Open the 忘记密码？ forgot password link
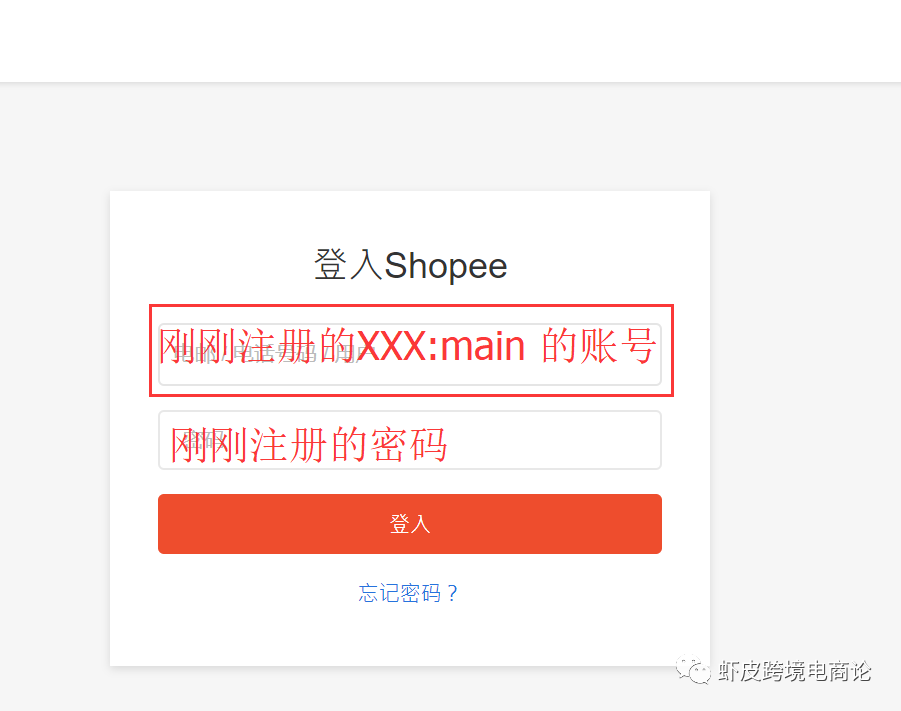The height and width of the screenshot is (711, 901). click(408, 593)
